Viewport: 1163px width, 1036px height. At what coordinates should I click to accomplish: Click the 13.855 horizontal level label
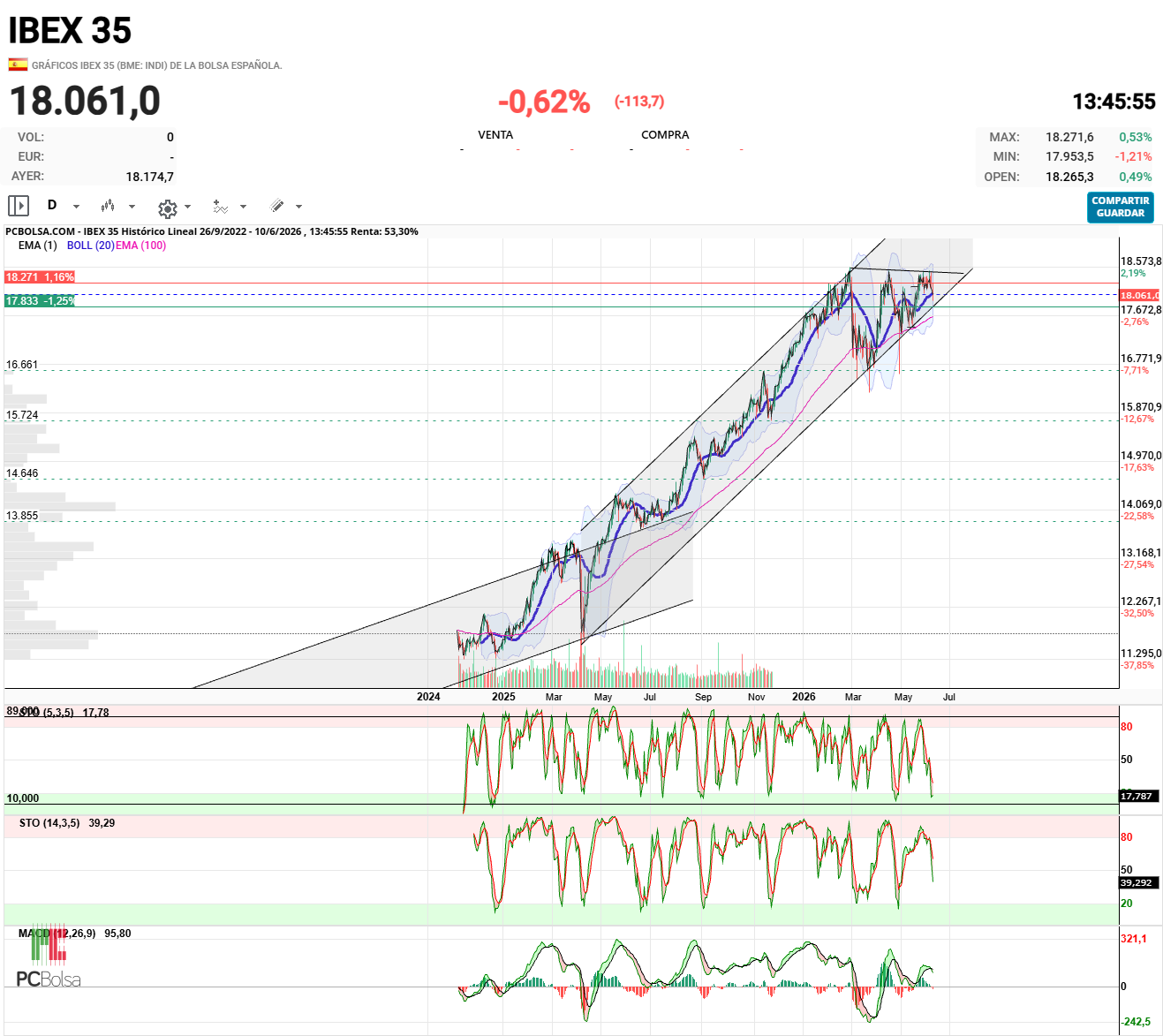[x=22, y=516]
